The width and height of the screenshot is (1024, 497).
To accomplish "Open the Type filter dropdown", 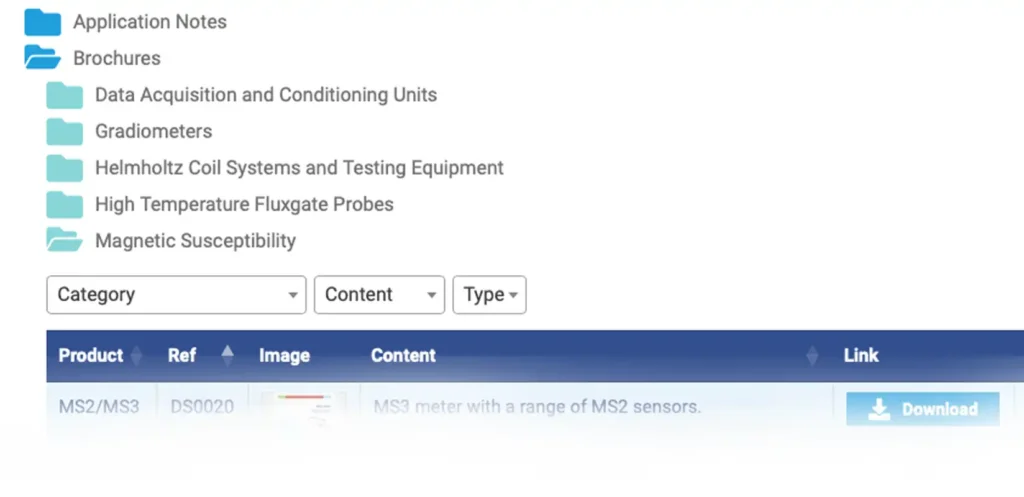I will click(490, 295).
